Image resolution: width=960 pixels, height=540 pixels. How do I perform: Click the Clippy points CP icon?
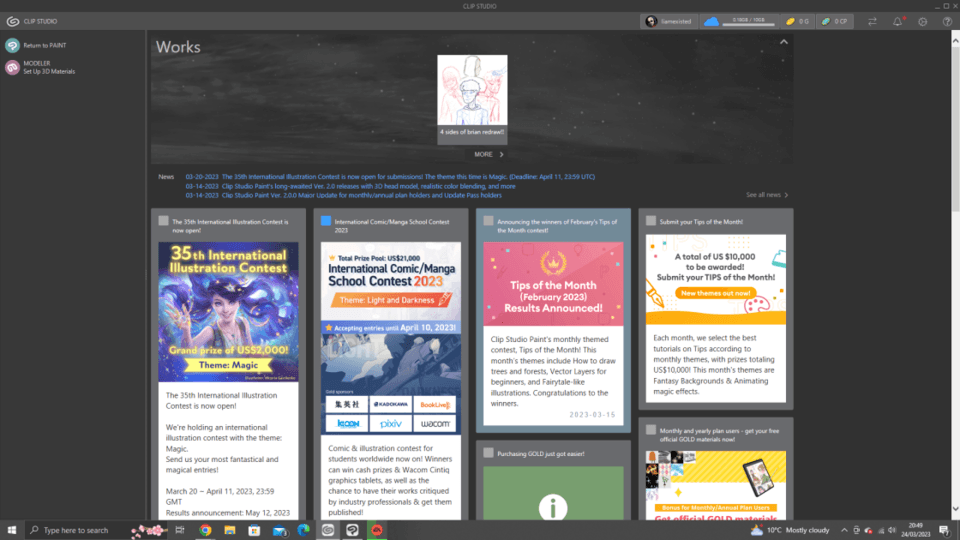point(826,21)
